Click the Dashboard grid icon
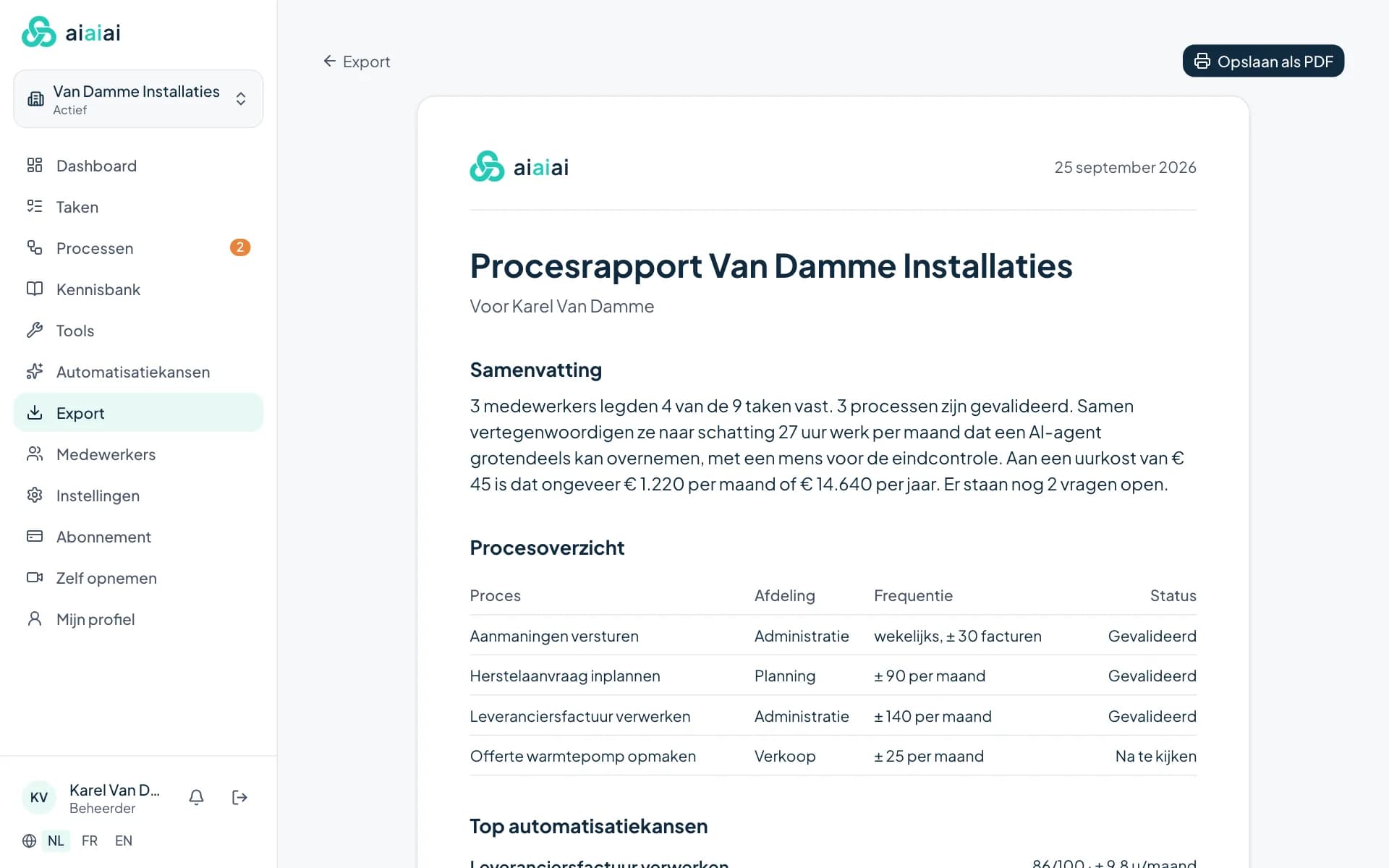1389x868 pixels. (x=35, y=166)
